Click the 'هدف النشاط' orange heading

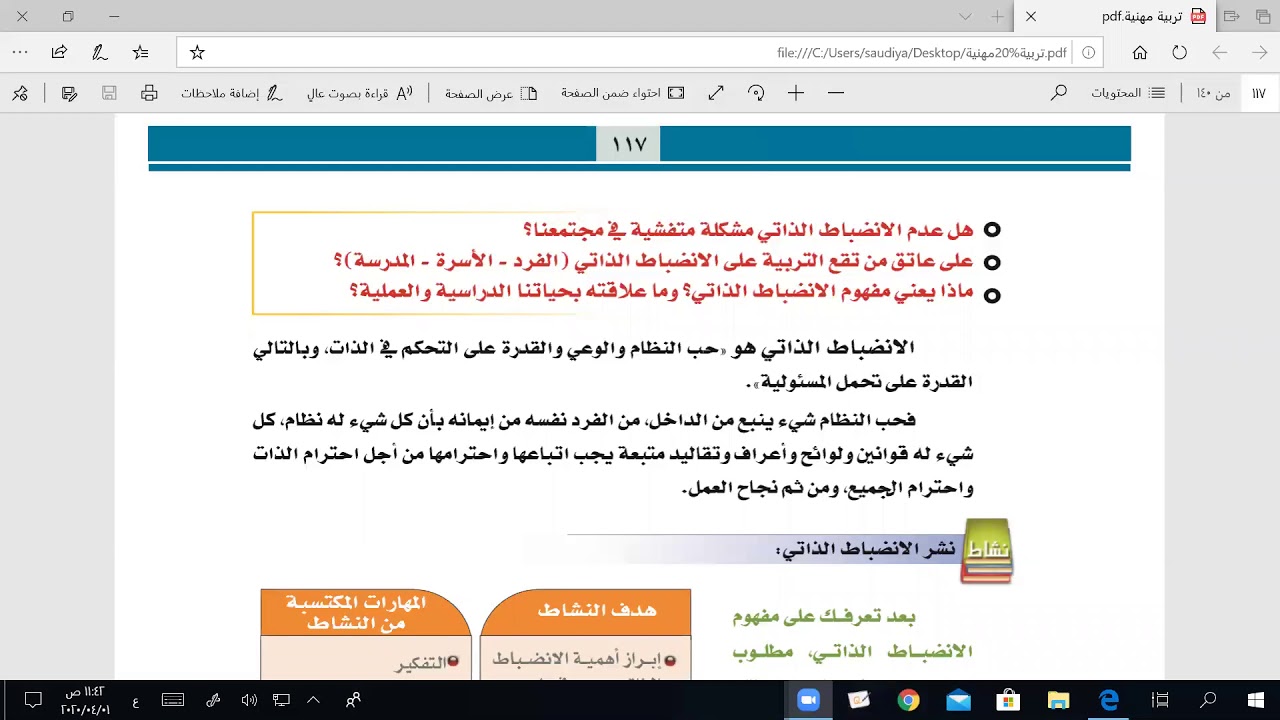coord(597,610)
